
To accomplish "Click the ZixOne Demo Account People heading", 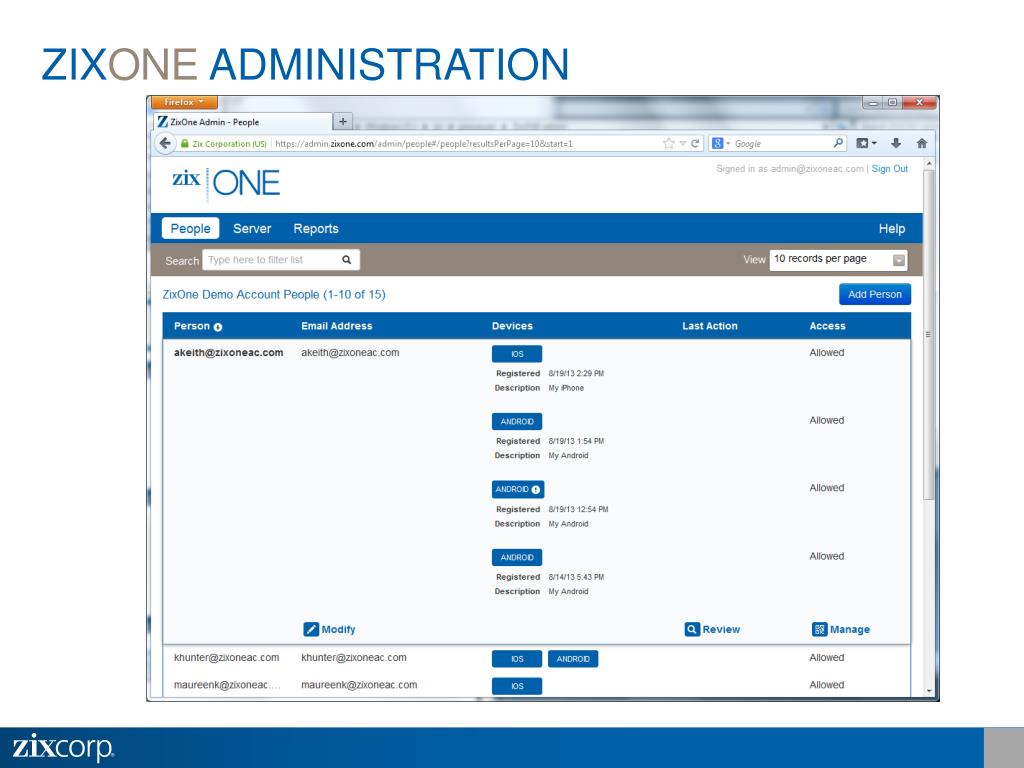I will pyautogui.click(x=274, y=295).
